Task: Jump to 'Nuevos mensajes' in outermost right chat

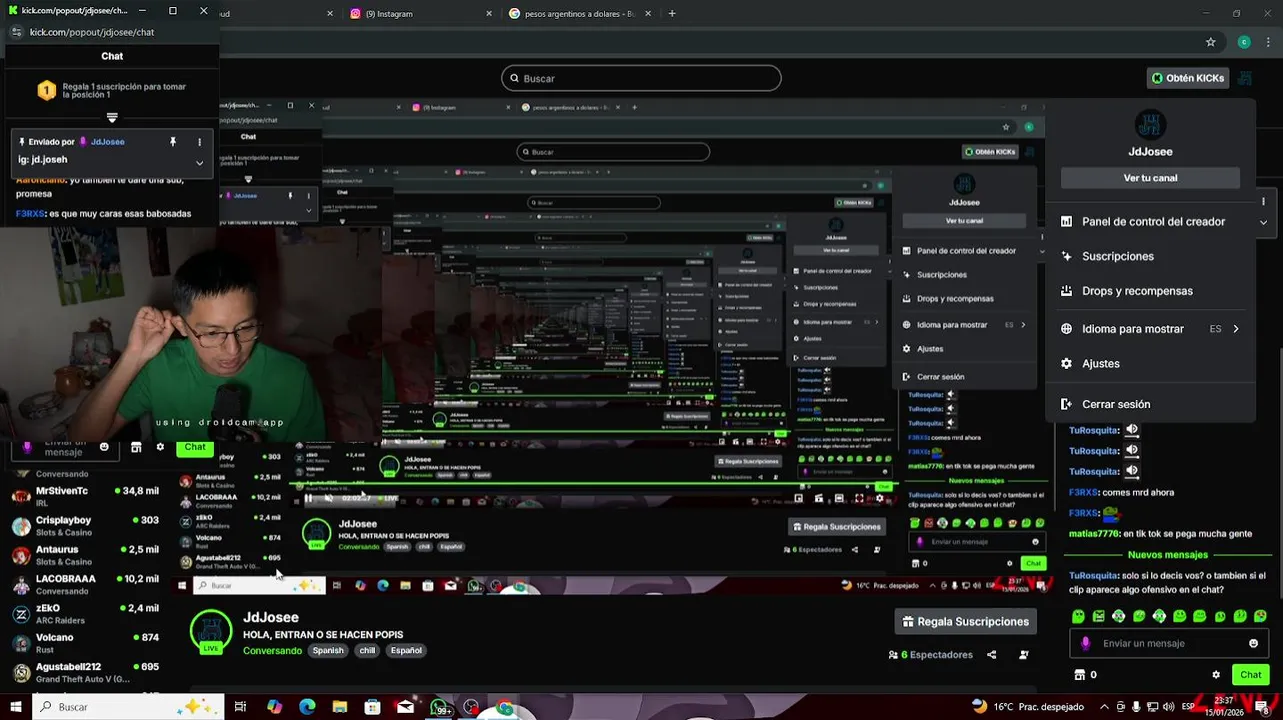Action: pyautogui.click(x=1167, y=554)
